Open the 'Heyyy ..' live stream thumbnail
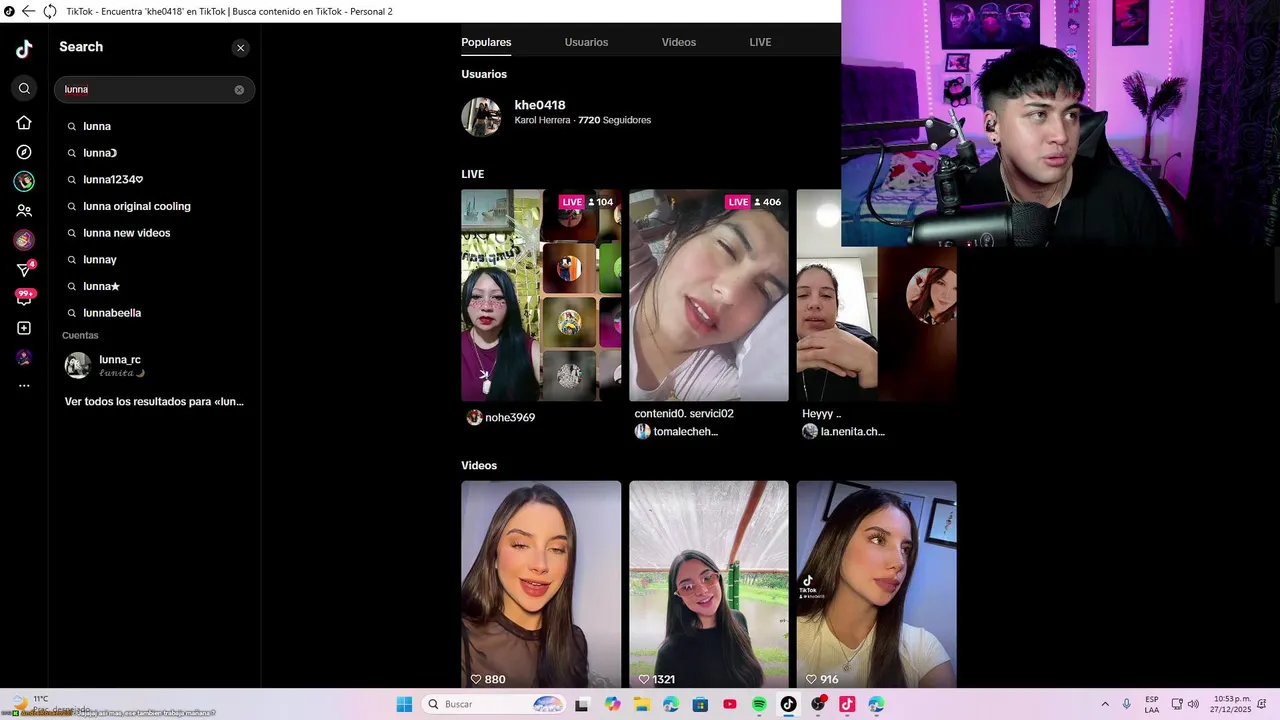 click(876, 324)
